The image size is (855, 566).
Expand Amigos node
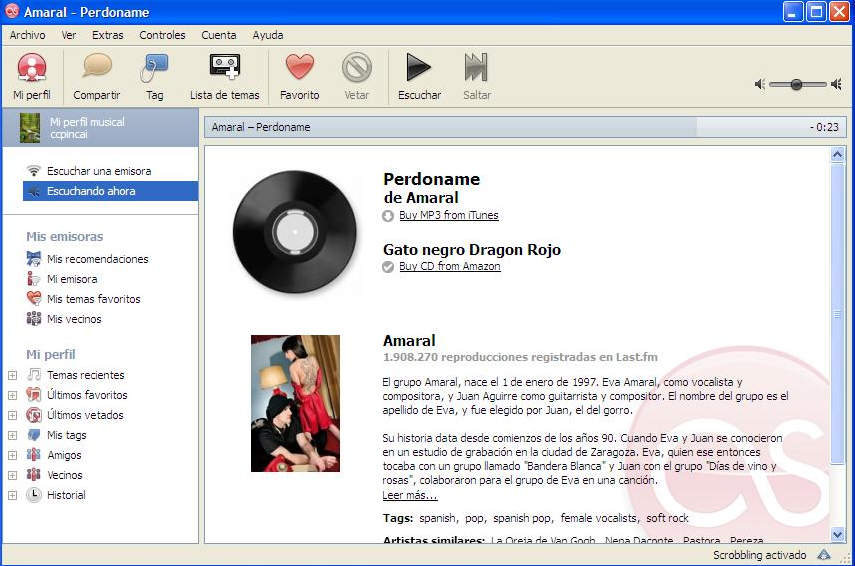point(13,455)
